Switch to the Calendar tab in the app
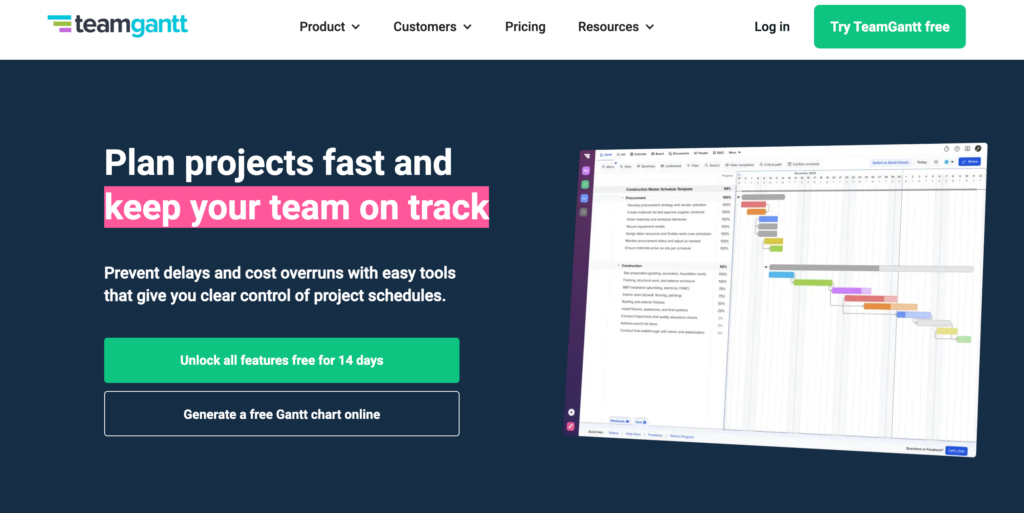Viewport: 1024px width, 513px height. [638, 154]
